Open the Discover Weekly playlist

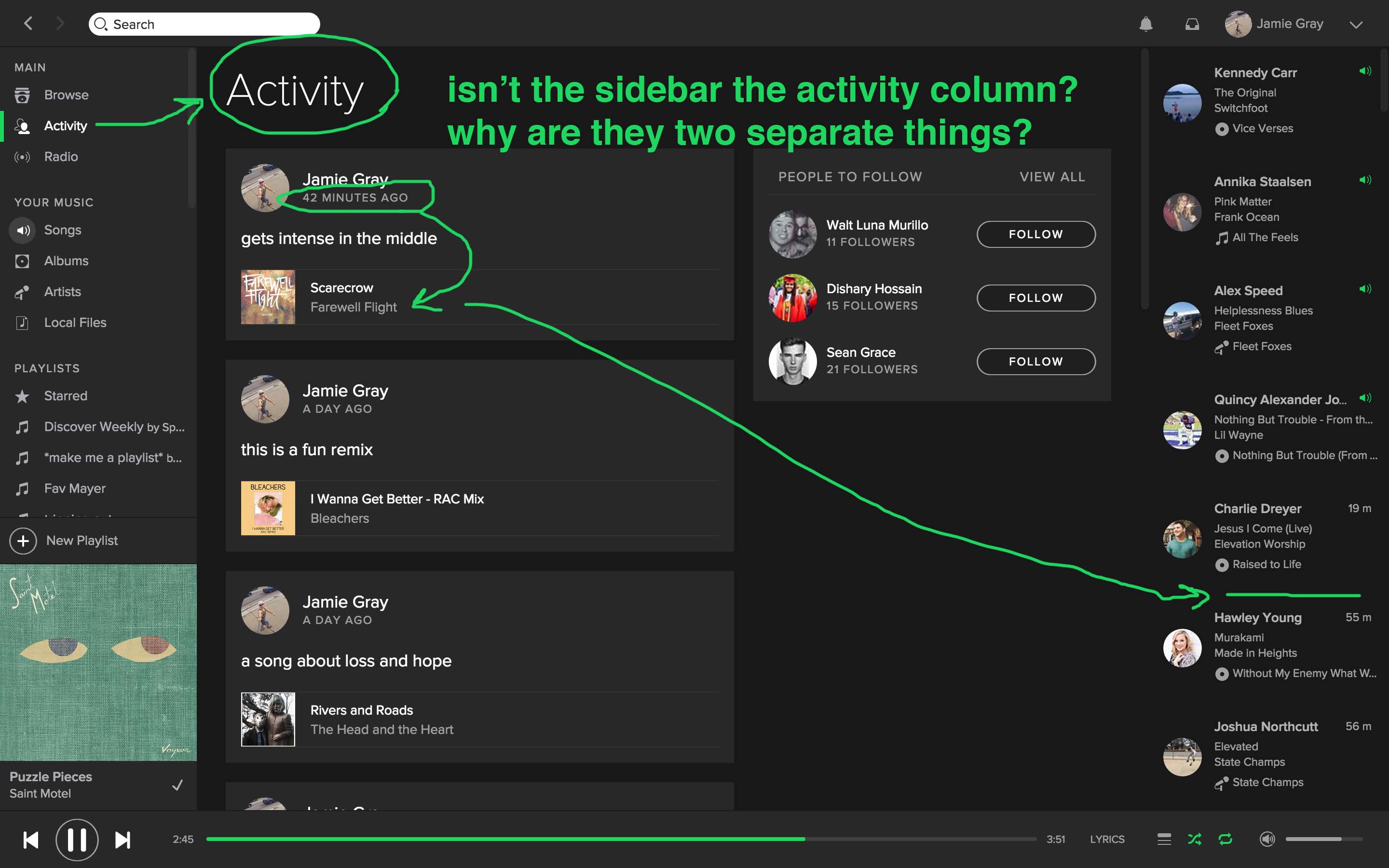click(x=114, y=427)
